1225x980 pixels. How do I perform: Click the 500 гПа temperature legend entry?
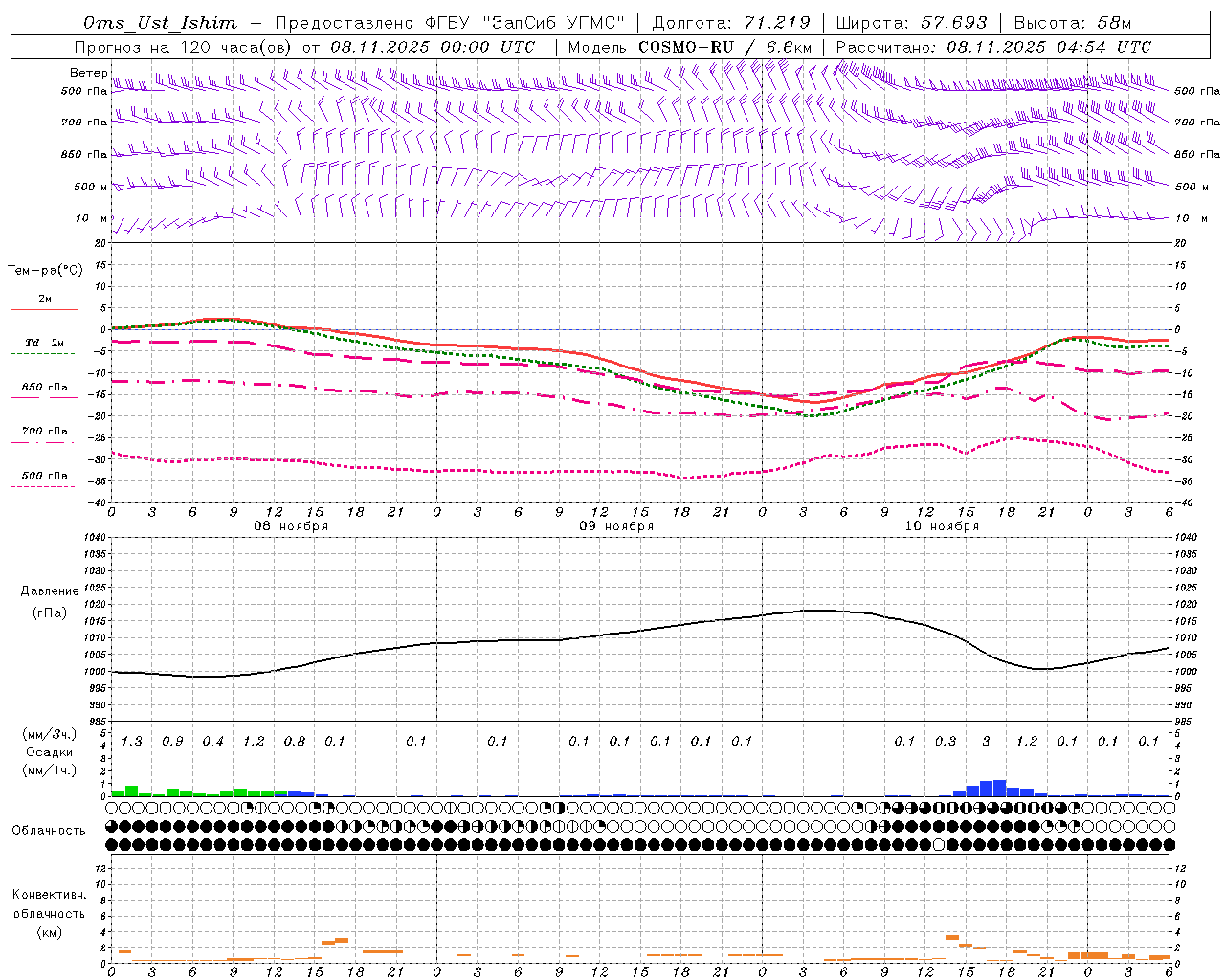point(45,476)
